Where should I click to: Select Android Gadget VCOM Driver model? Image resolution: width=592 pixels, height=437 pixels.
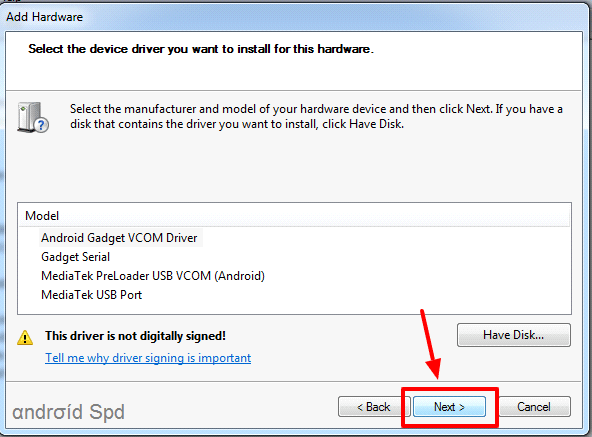[119, 238]
